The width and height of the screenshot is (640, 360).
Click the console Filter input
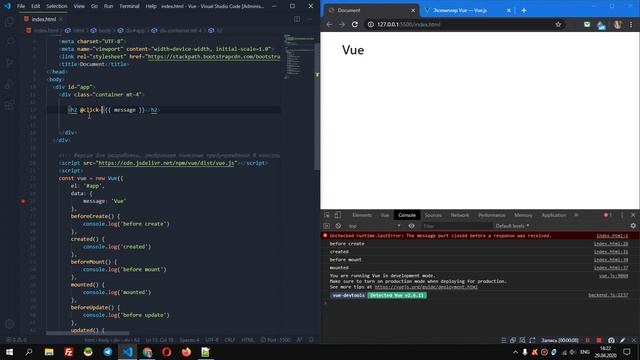click(x=456, y=226)
